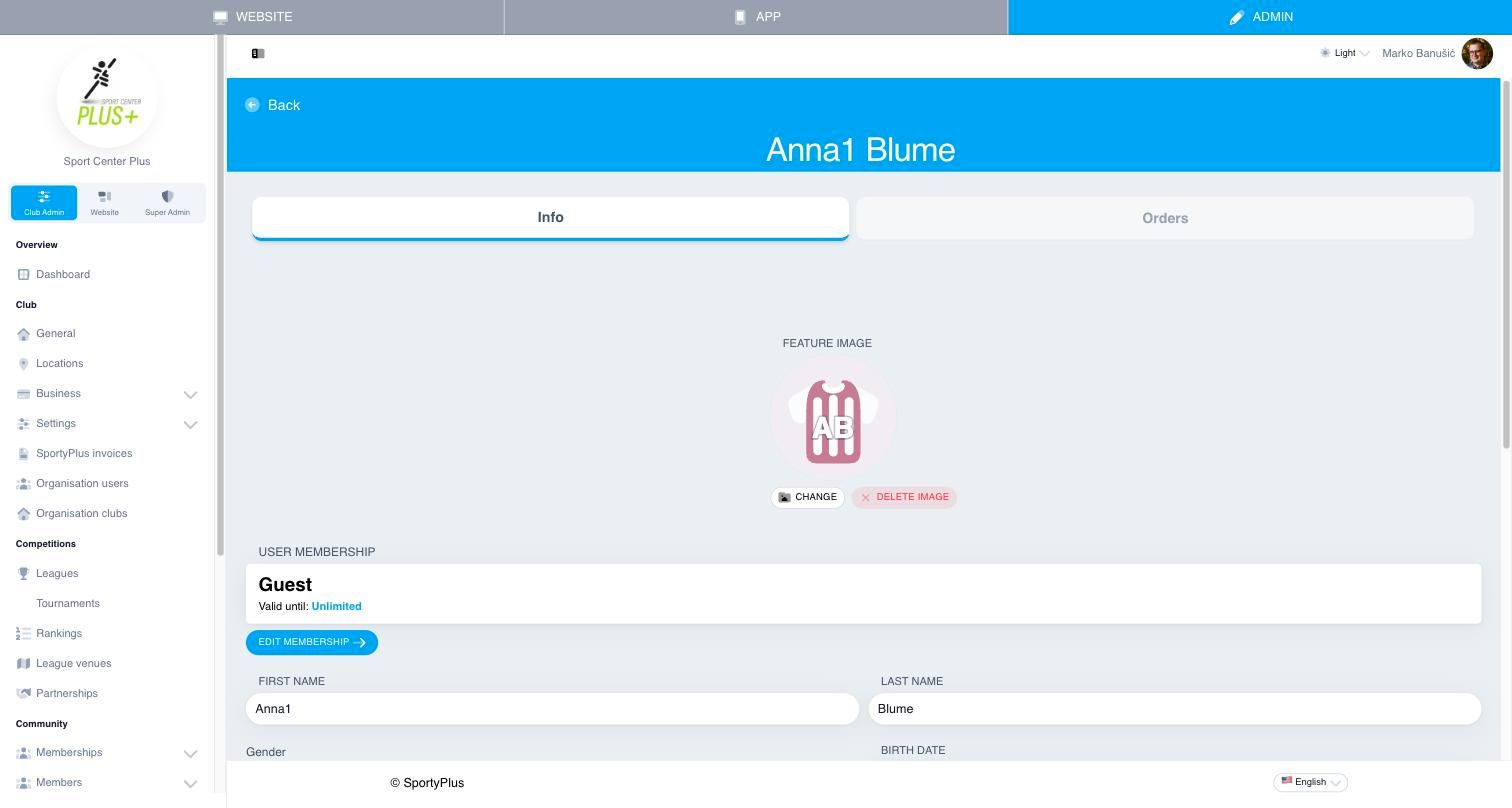1512x808 pixels.
Task: Open the Partnerships handshake icon
Action: click(x=24, y=694)
